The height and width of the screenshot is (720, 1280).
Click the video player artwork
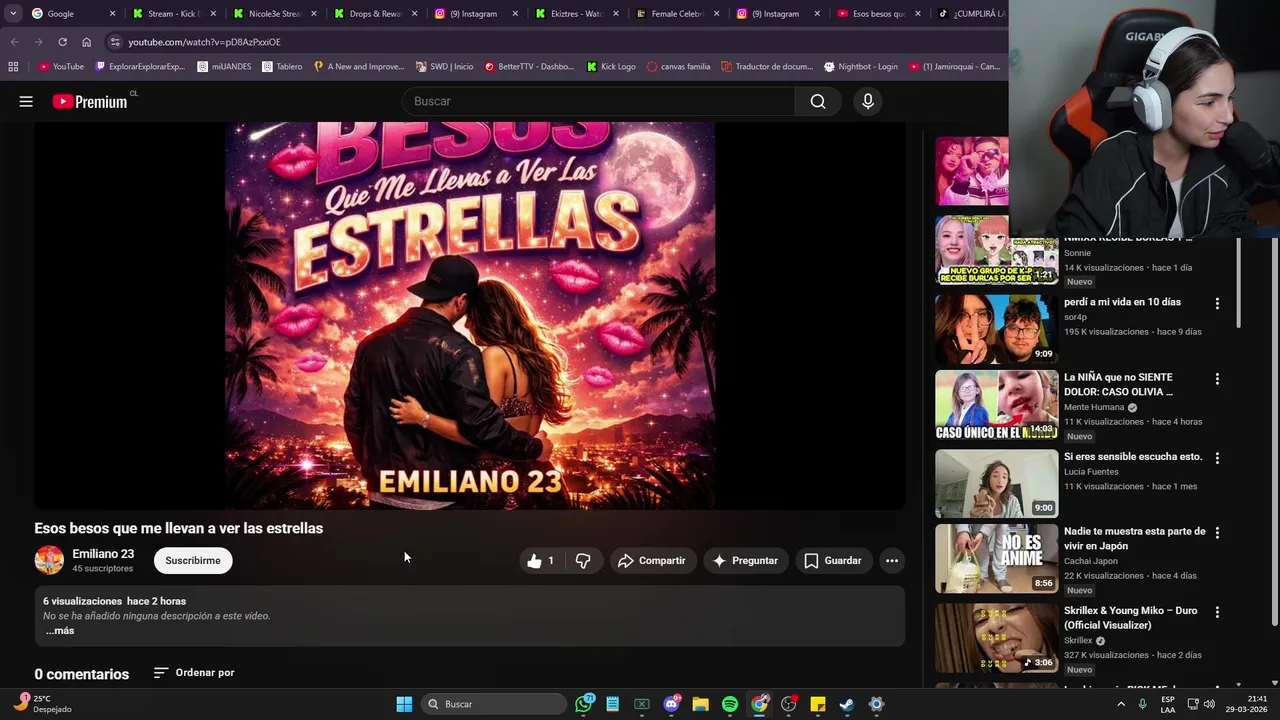click(470, 316)
